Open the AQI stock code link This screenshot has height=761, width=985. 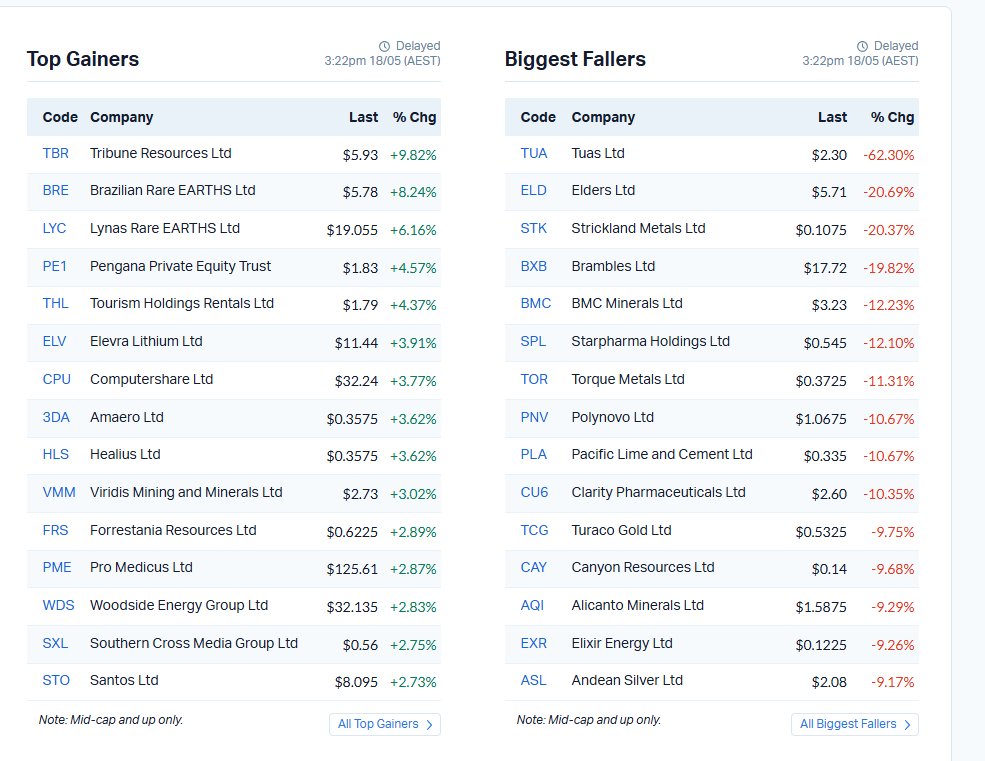[x=533, y=605]
